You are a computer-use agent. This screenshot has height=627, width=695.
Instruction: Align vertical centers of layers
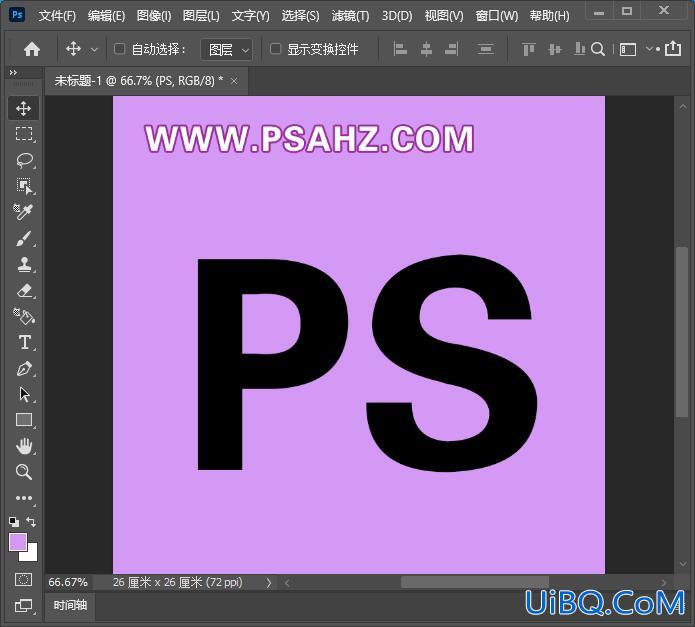[554, 49]
